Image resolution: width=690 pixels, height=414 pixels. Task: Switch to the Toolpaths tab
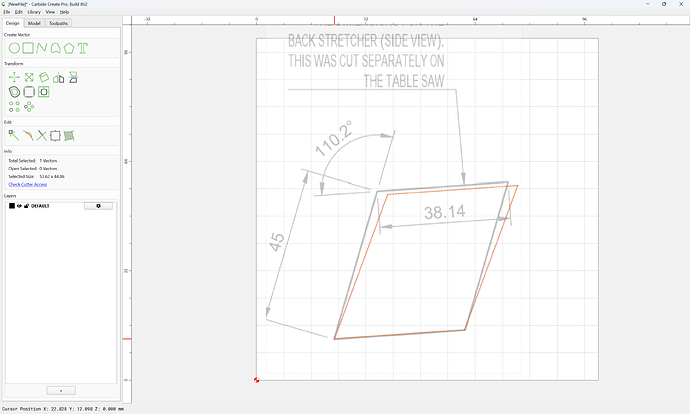click(58, 23)
